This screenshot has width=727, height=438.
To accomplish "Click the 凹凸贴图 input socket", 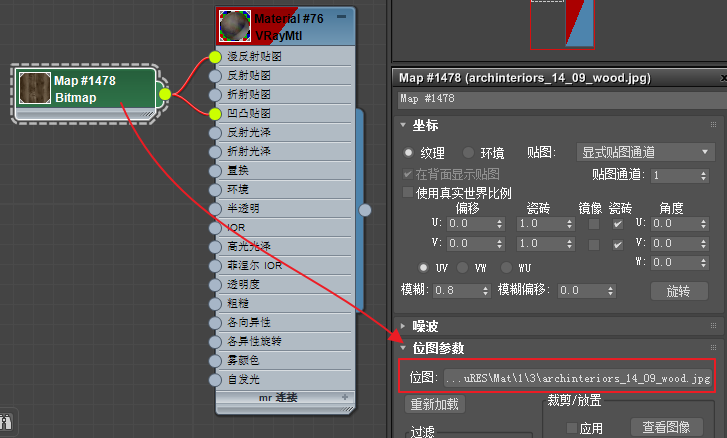I will click(214, 114).
